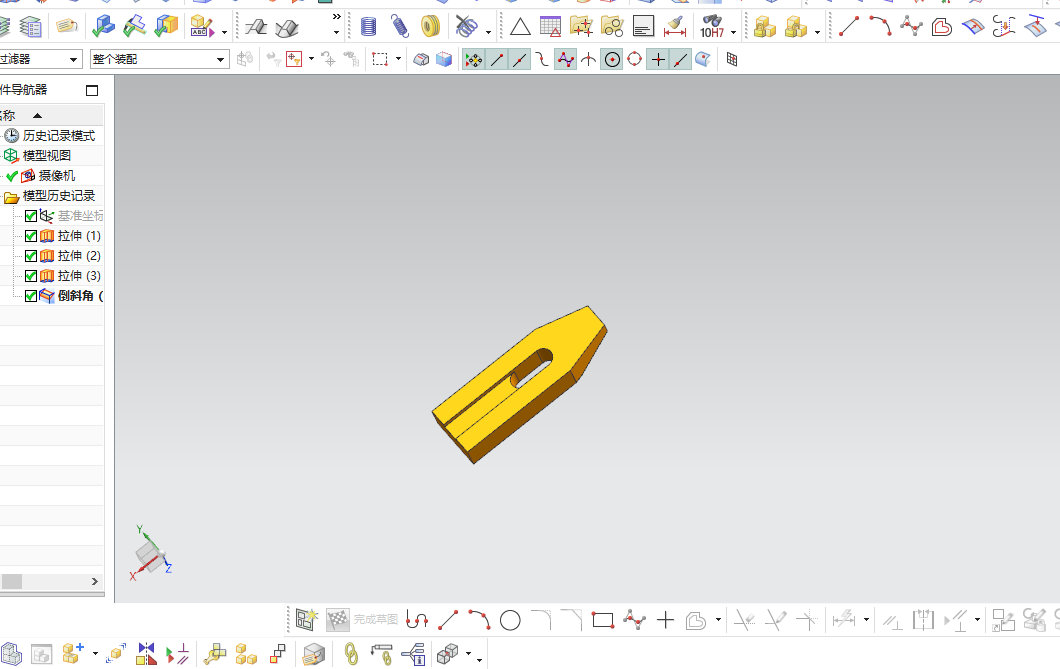
Task: Select the Line curve tool in top toolbar
Action: pos(848,26)
